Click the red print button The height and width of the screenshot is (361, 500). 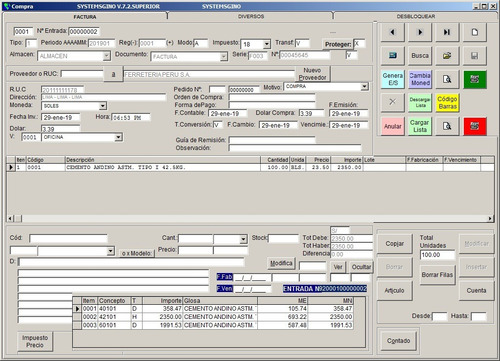pos(475,126)
